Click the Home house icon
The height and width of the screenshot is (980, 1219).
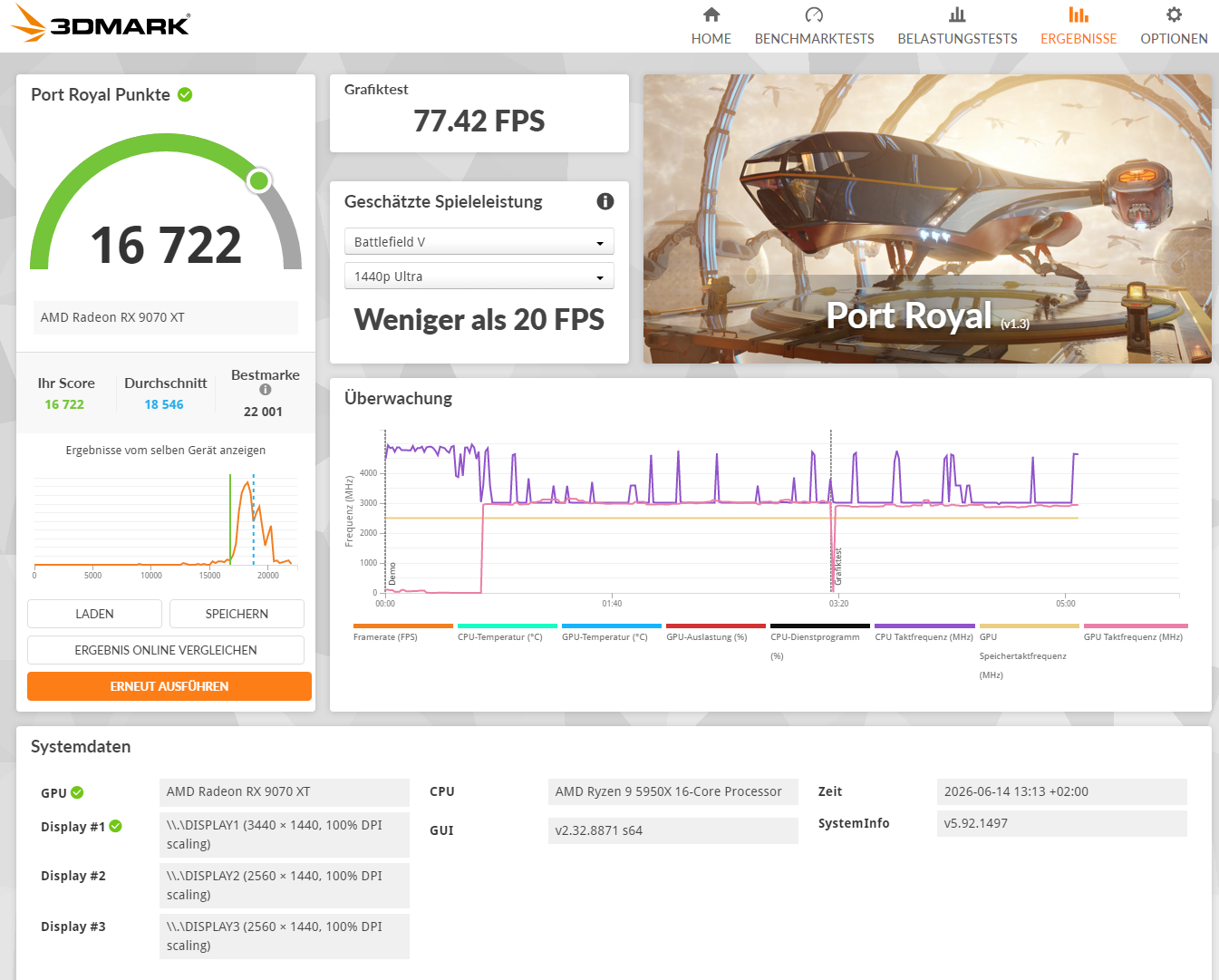coord(711,15)
